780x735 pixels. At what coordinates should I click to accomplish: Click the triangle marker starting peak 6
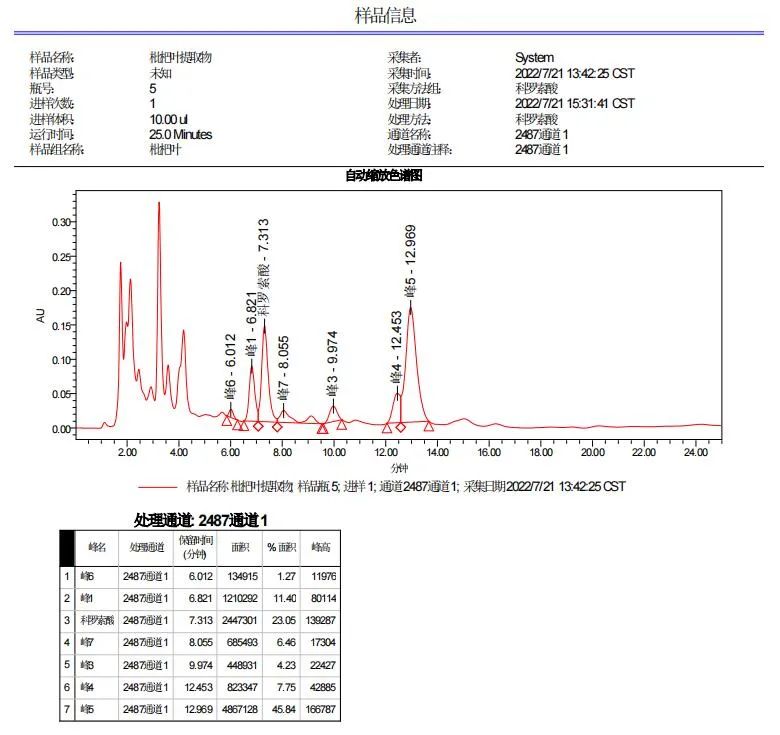coord(227,420)
